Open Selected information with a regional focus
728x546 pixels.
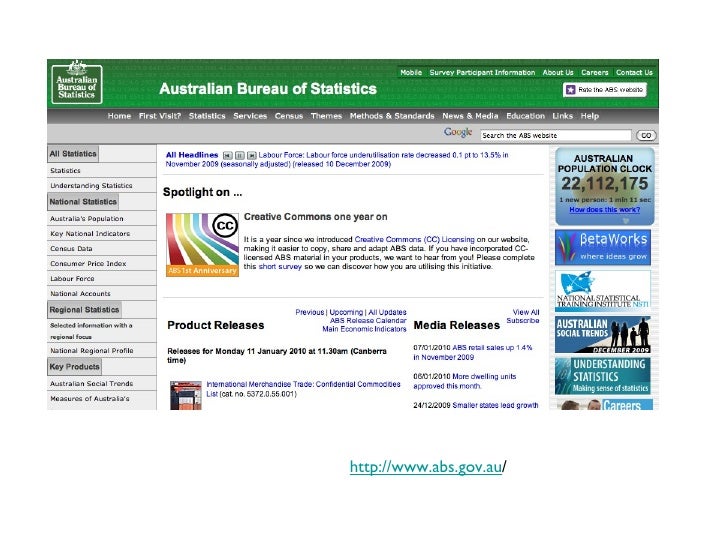coord(91,331)
